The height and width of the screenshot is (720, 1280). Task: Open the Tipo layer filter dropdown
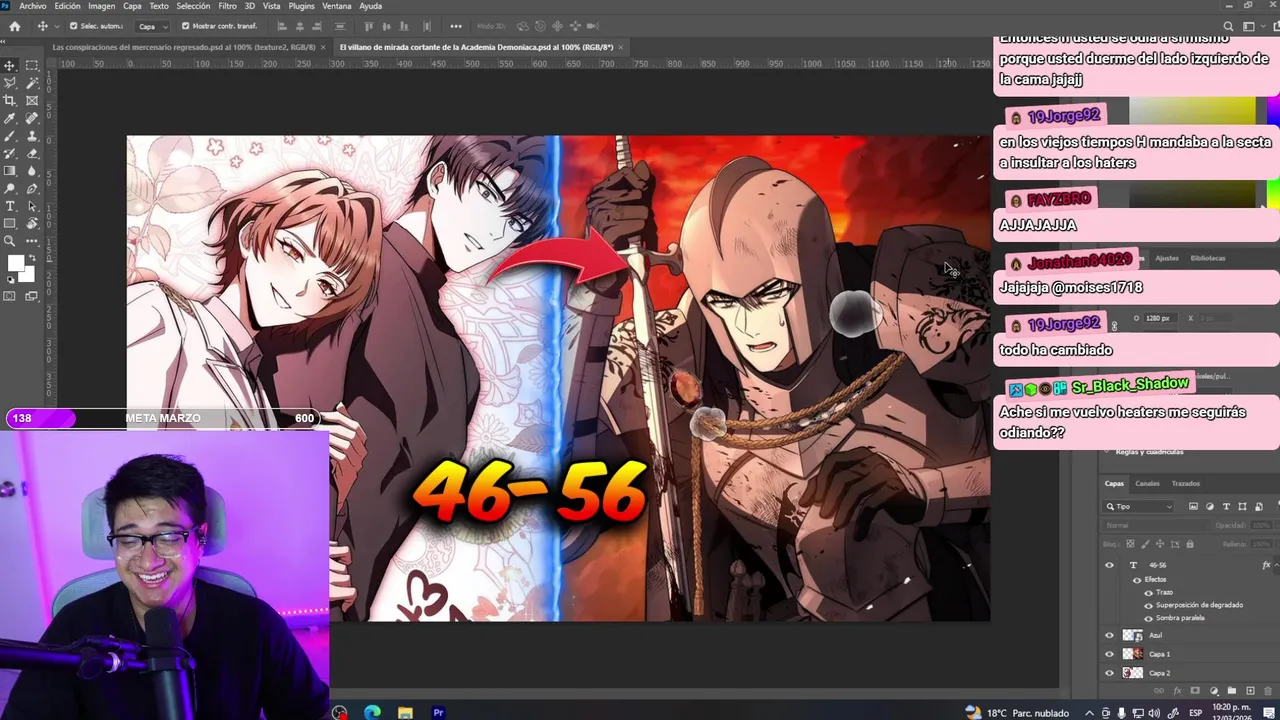point(1138,507)
